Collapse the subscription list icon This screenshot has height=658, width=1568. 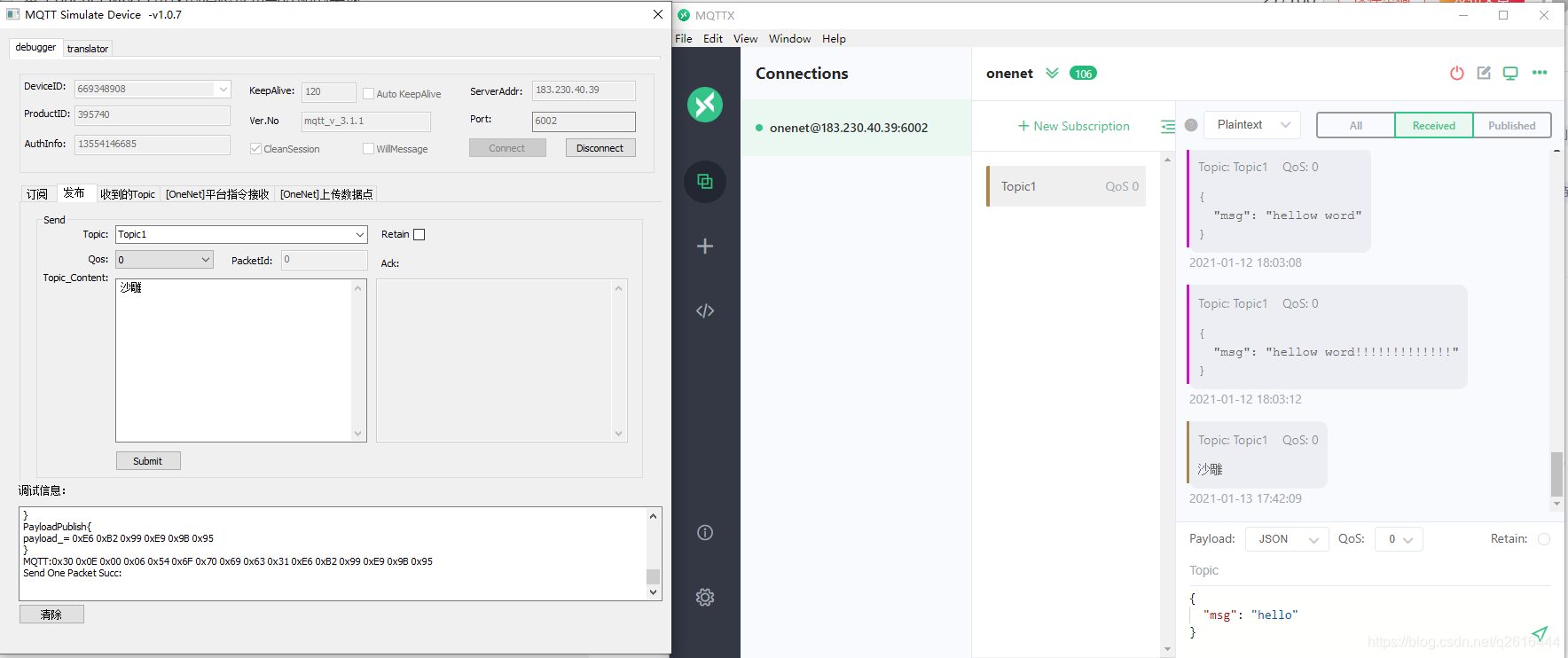(1167, 126)
